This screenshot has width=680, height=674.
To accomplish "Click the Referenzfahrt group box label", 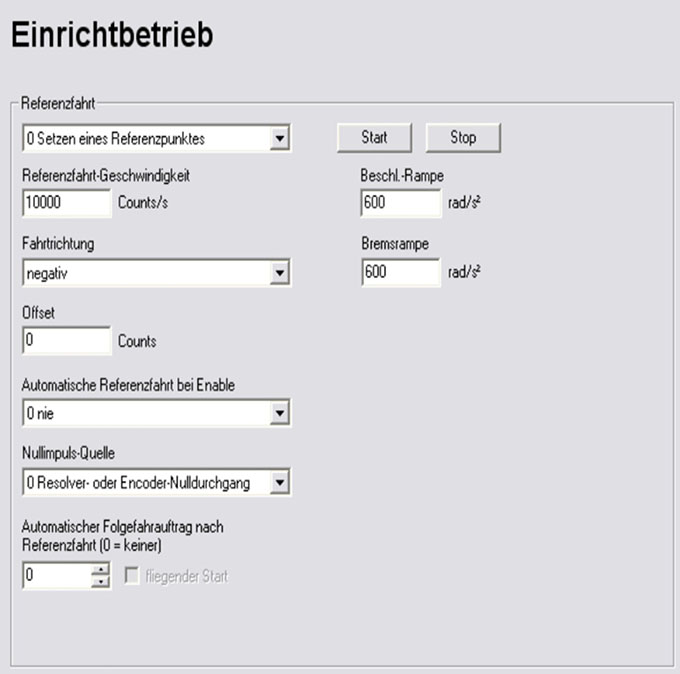I will 57,104.
